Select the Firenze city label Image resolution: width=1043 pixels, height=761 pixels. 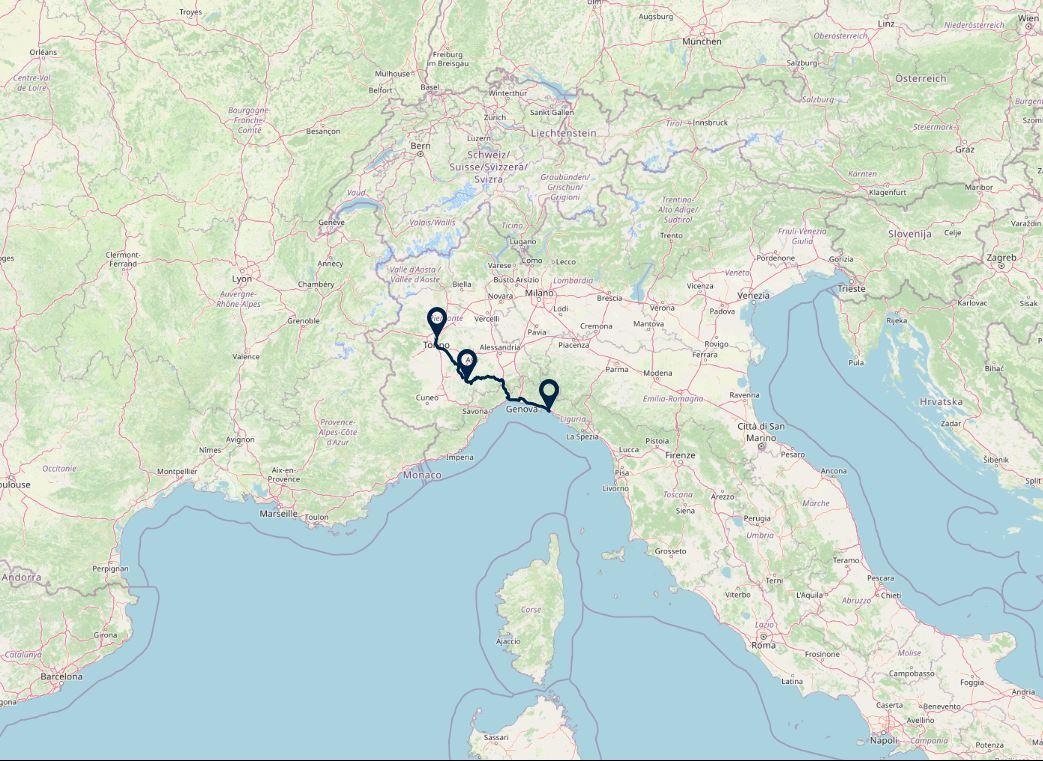coord(680,455)
